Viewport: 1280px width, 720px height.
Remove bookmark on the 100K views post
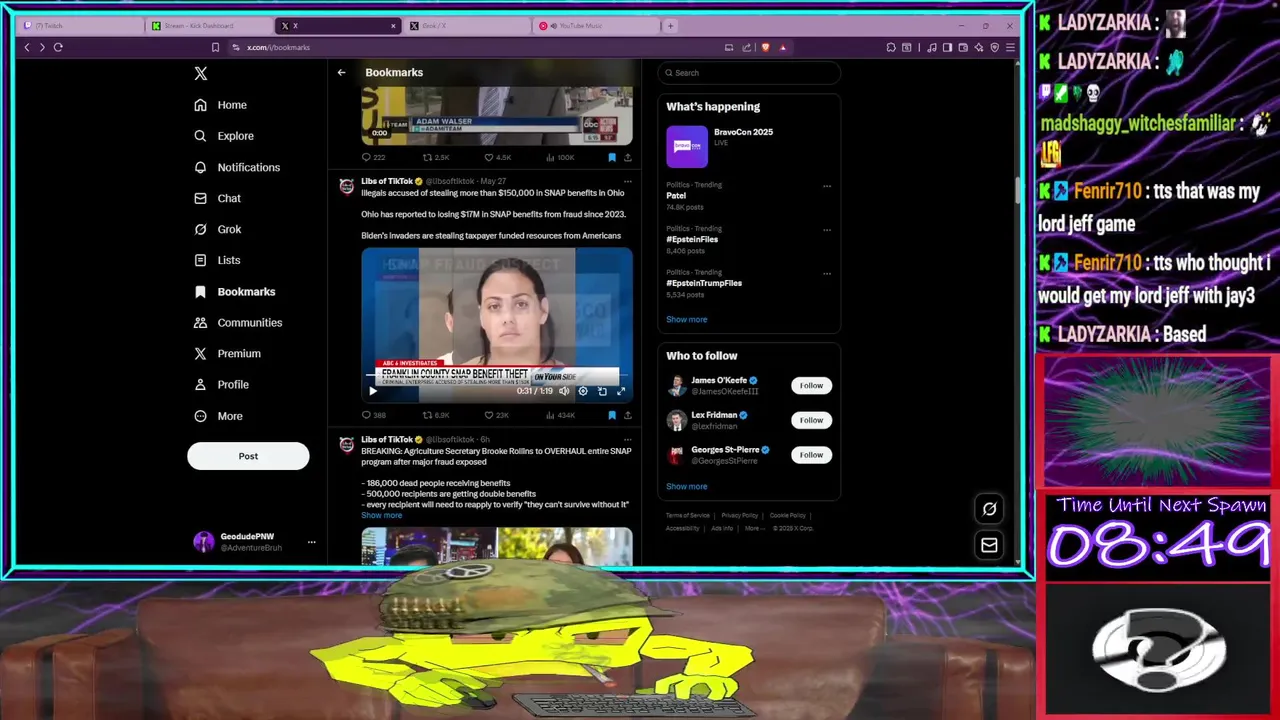click(x=612, y=157)
